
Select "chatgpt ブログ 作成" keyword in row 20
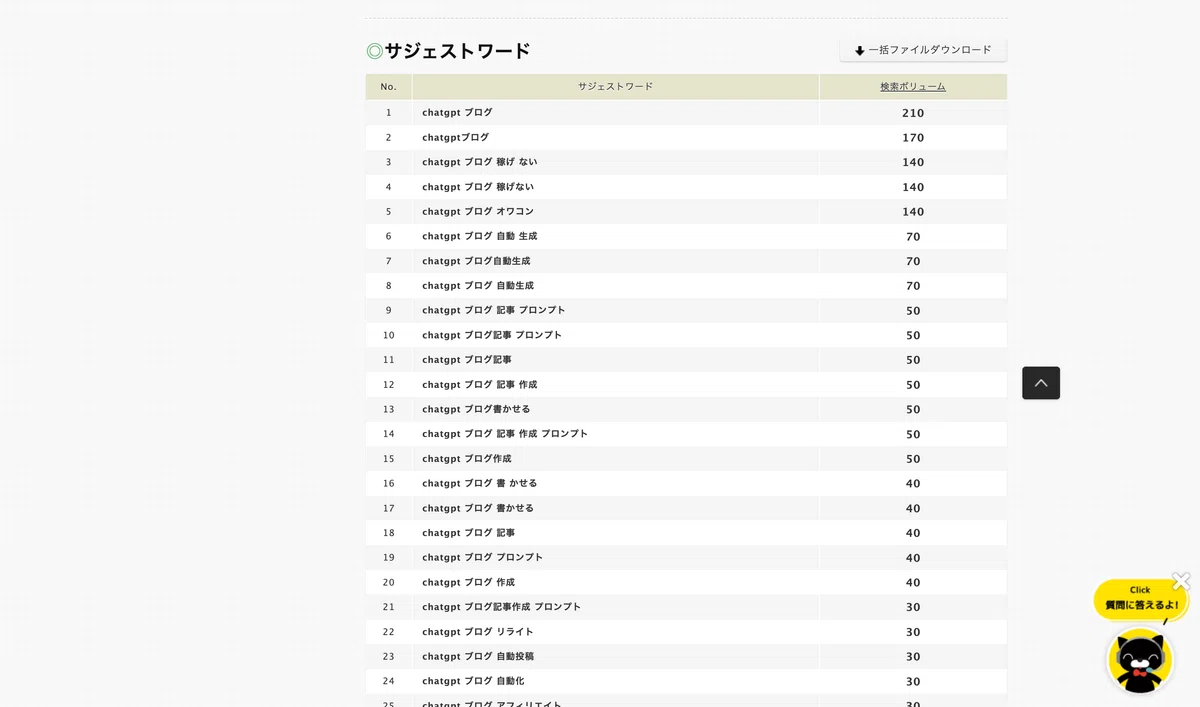pos(468,582)
